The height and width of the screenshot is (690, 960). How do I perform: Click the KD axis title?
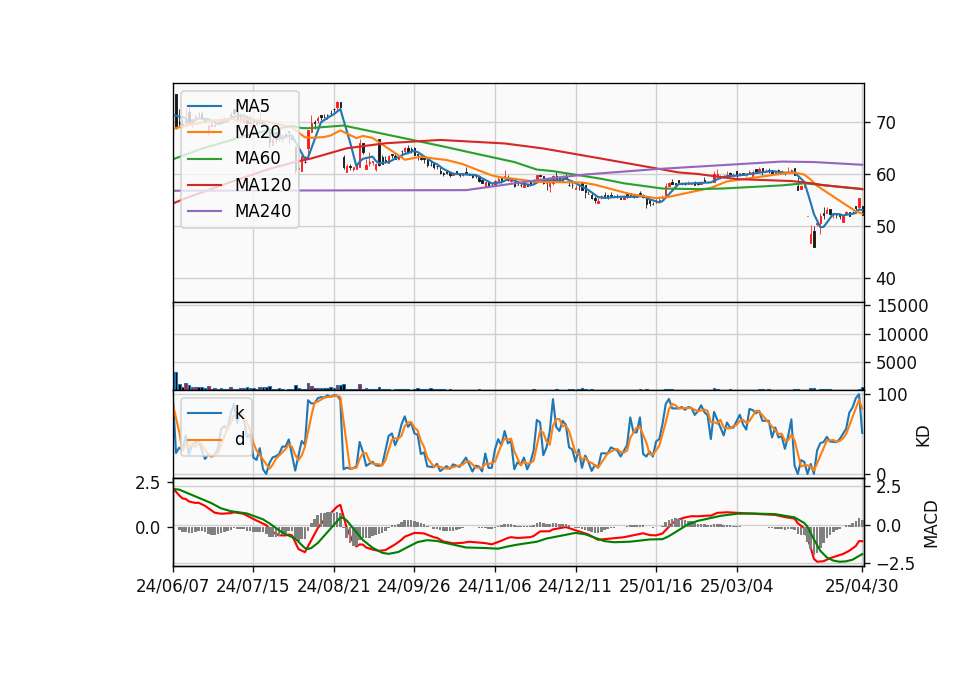pyautogui.click(x=923, y=437)
